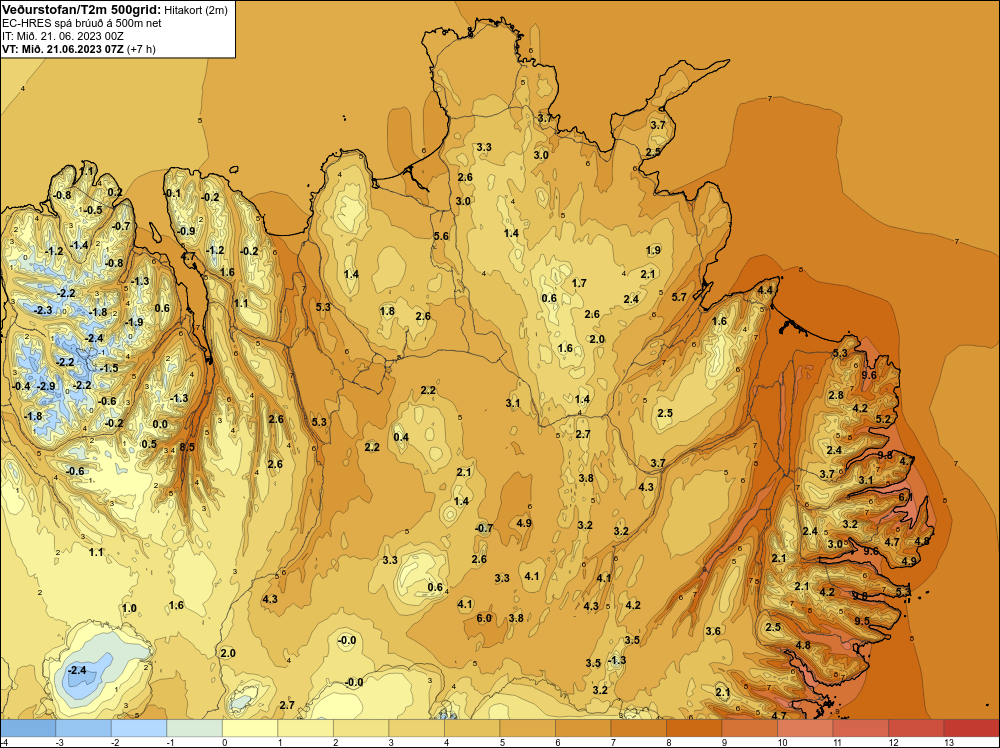
Task: Pick the legend swatch between 8 and 9
Action: tap(693, 728)
